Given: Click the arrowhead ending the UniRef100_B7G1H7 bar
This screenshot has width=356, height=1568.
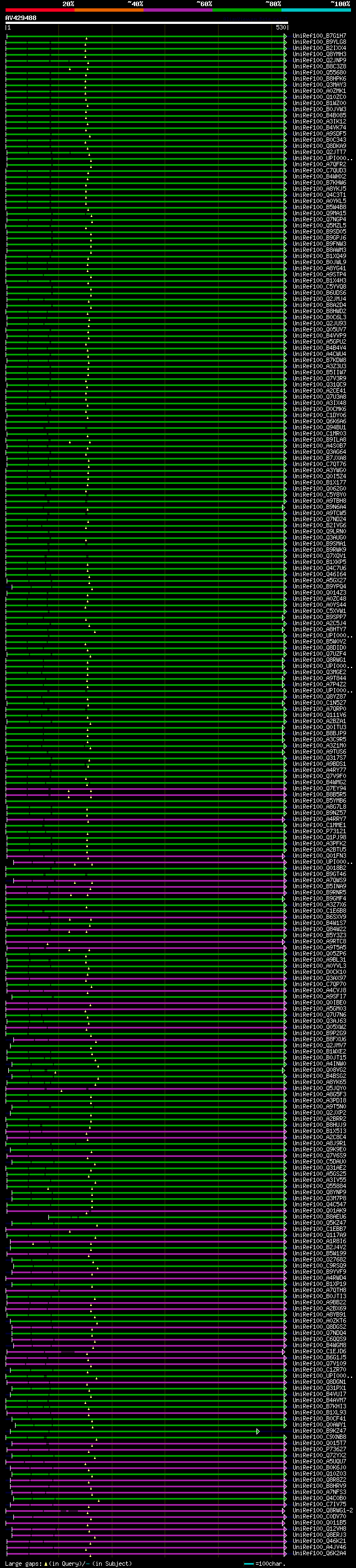Looking at the screenshot, I should click(x=285, y=36).
